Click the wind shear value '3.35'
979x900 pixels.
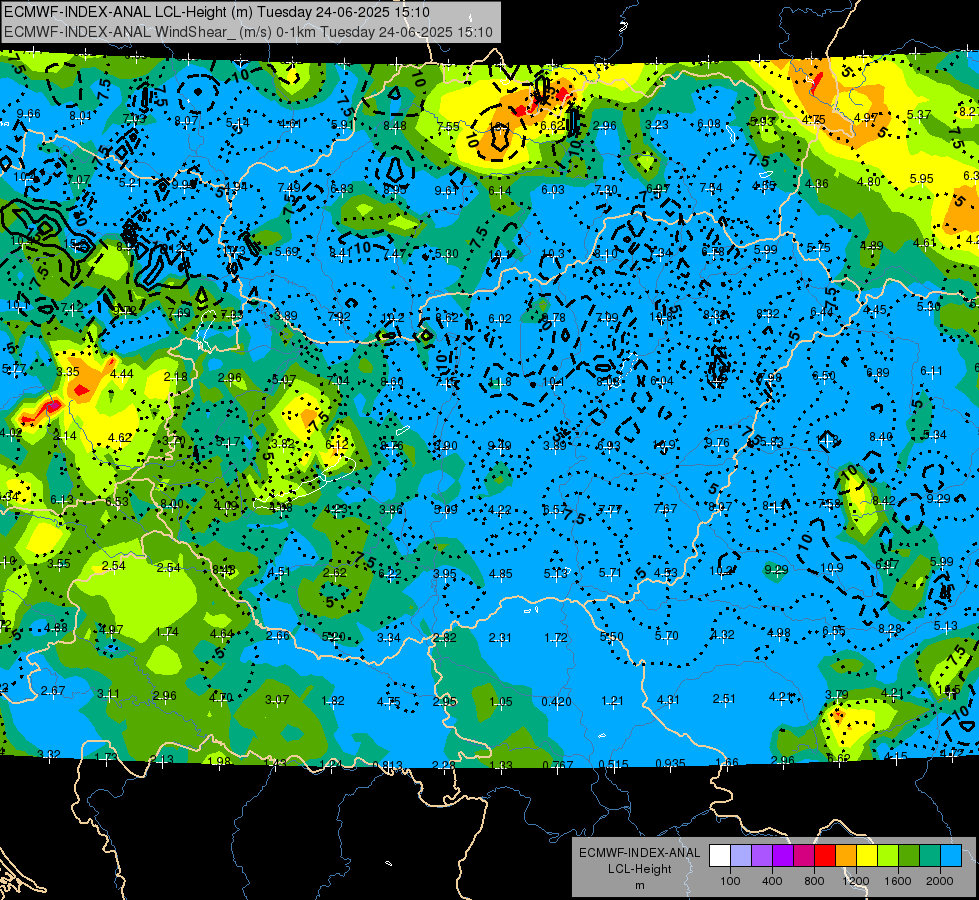67,372
